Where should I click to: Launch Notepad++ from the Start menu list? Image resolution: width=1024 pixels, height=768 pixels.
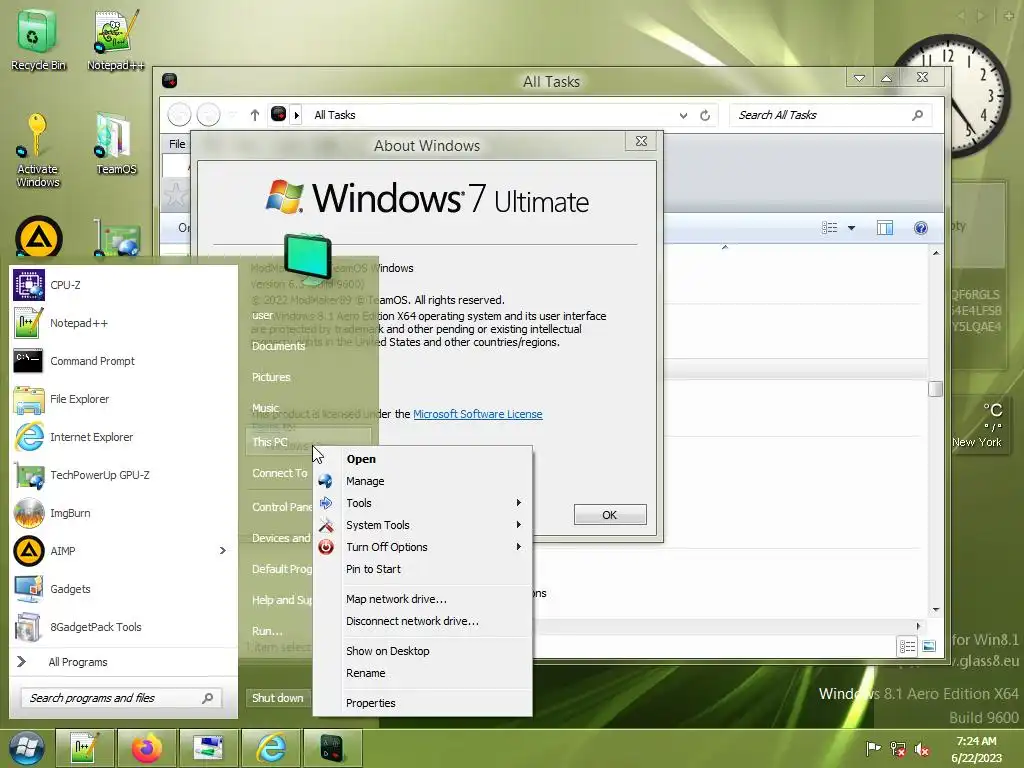click(x=123, y=323)
